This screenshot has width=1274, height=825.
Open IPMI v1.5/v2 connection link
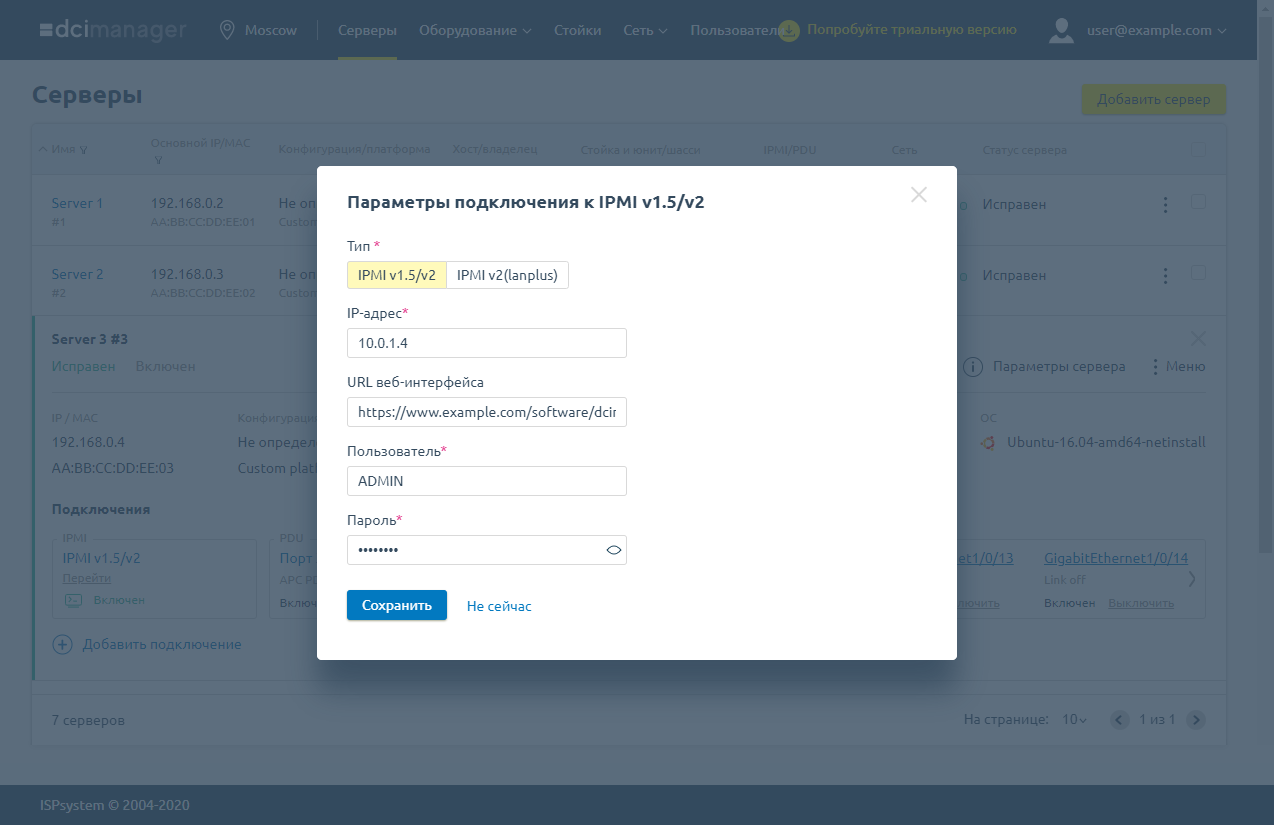101,558
